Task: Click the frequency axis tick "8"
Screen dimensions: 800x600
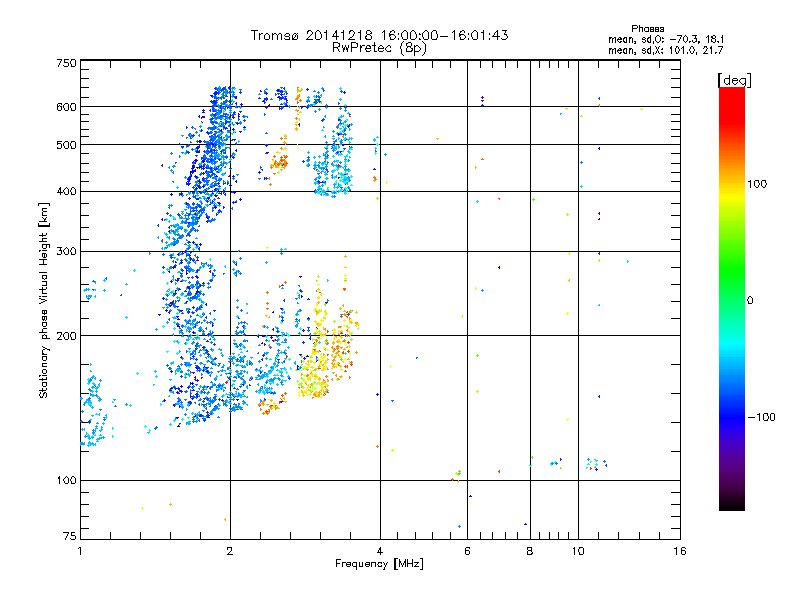Action: (x=530, y=551)
